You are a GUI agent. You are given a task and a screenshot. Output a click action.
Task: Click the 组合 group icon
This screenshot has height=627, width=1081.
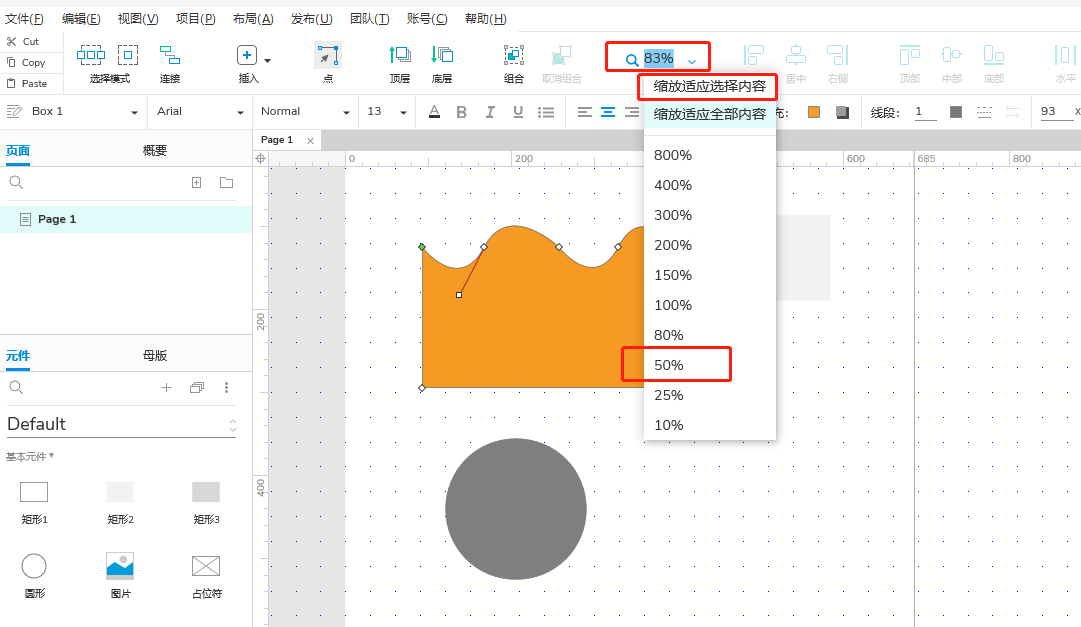[514, 54]
